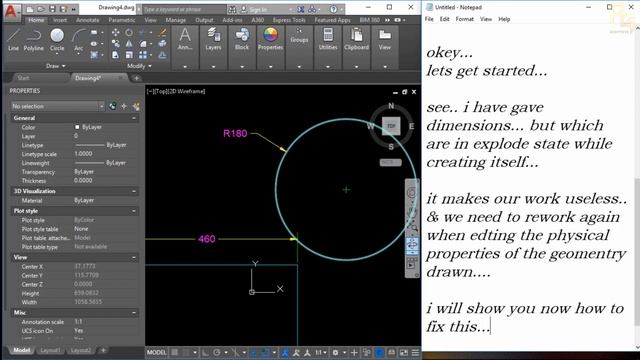Open the Layers ribbon panel
The image size is (640, 360).
tap(213, 40)
